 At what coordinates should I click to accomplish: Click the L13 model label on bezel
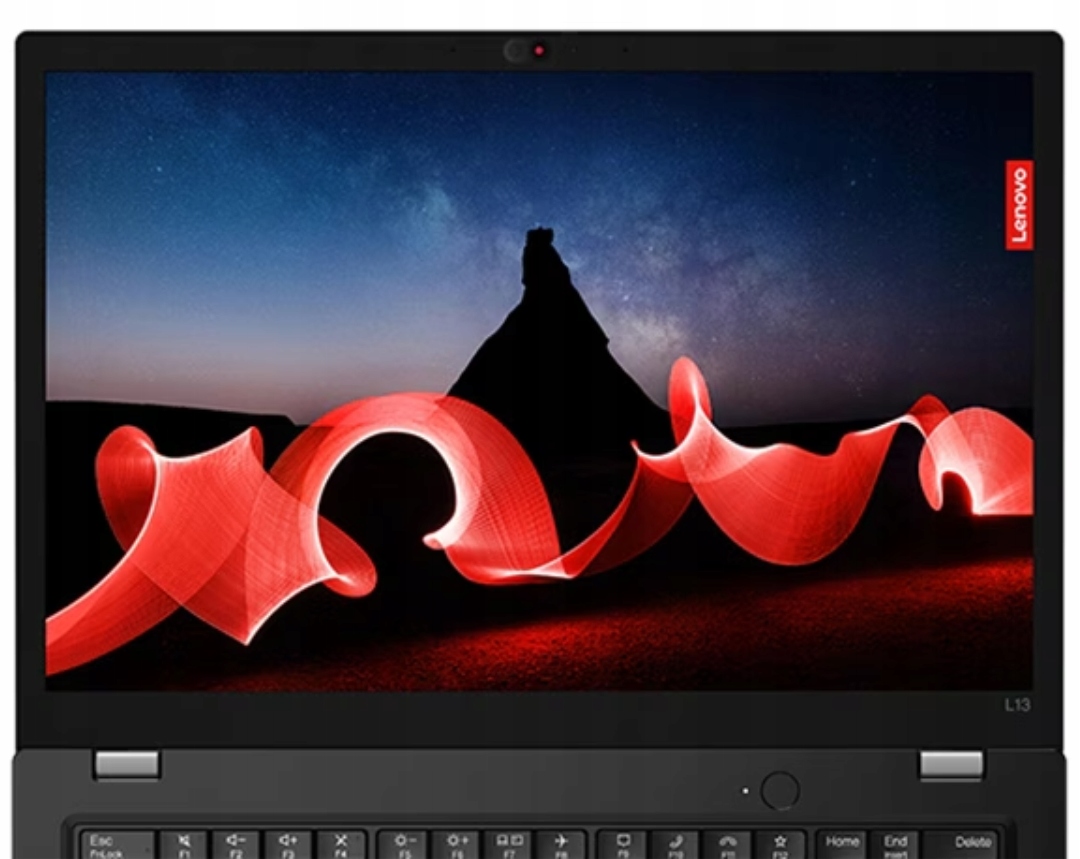coord(1017,705)
